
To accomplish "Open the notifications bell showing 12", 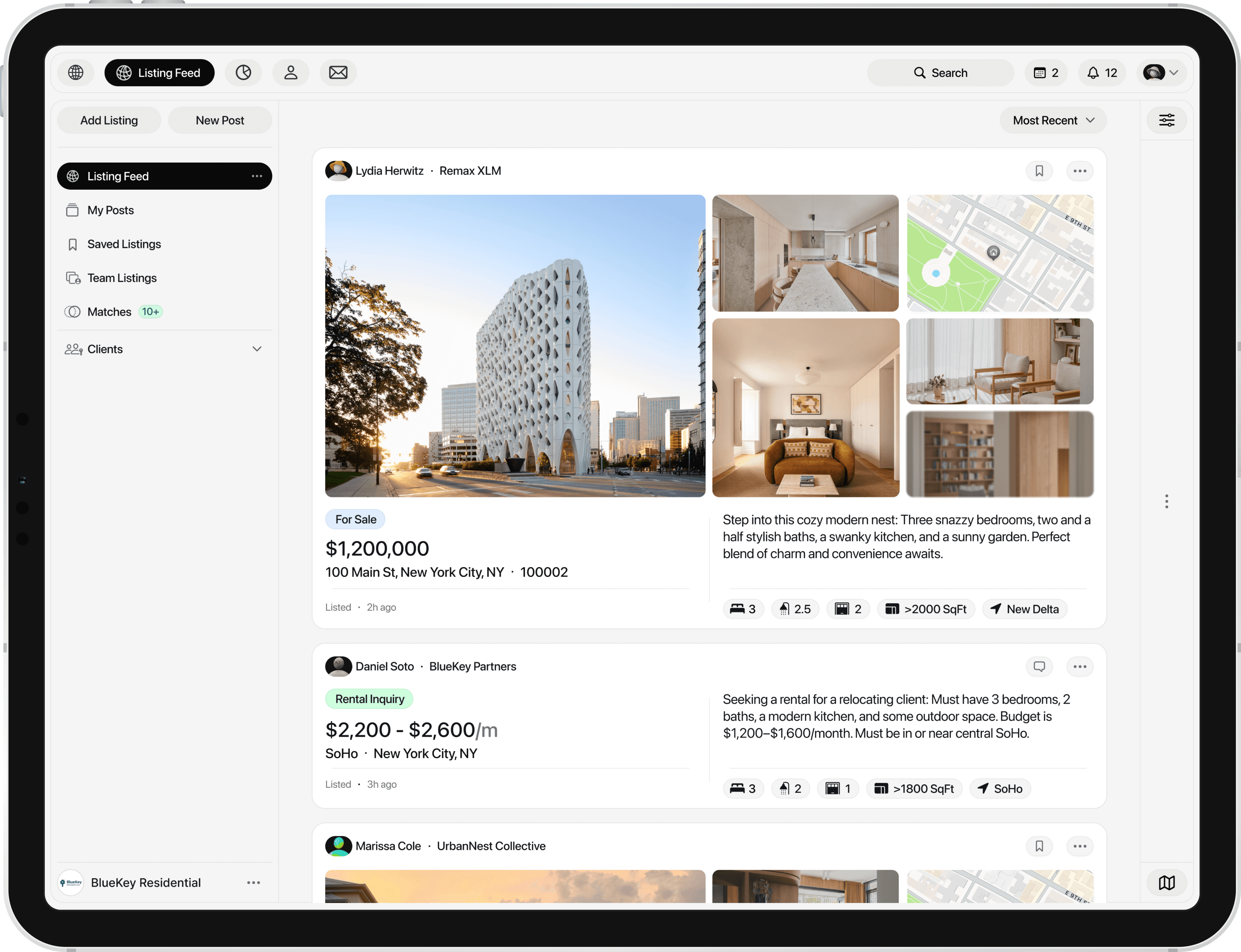I will 1102,73.
